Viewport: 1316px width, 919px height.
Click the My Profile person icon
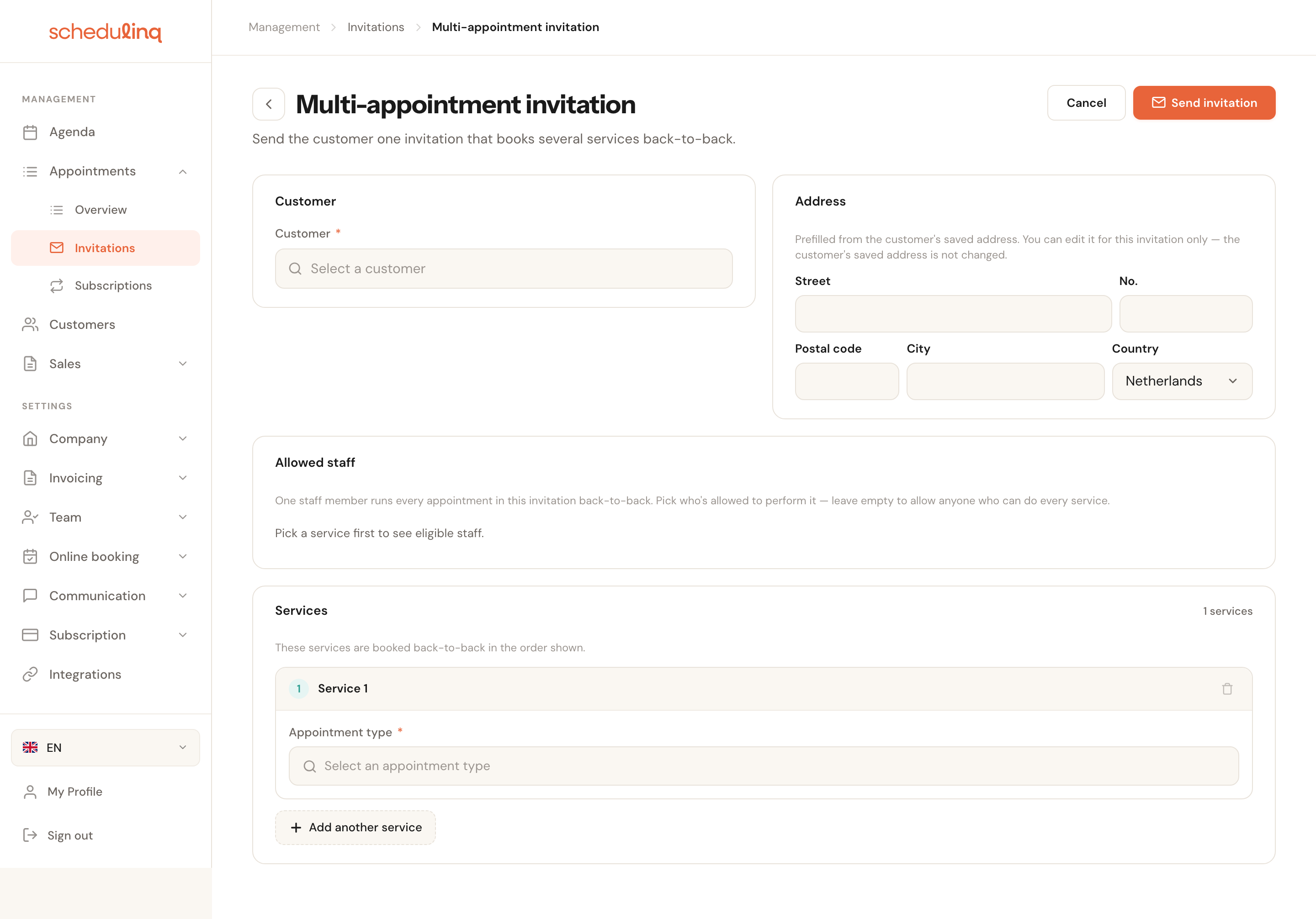(x=30, y=792)
